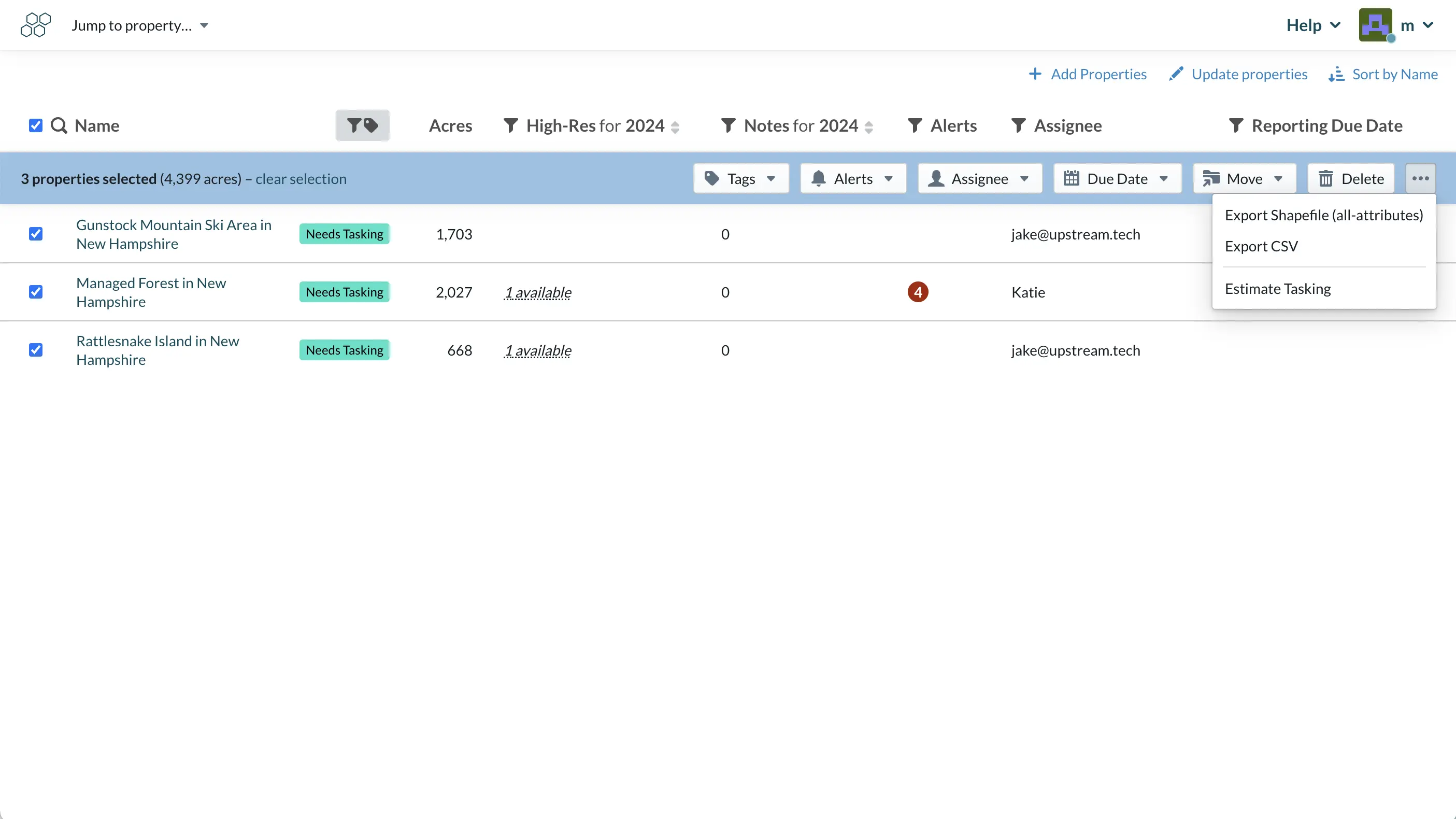
Task: Open Rattlesnake Island in New Hampshire link
Action: (x=157, y=350)
